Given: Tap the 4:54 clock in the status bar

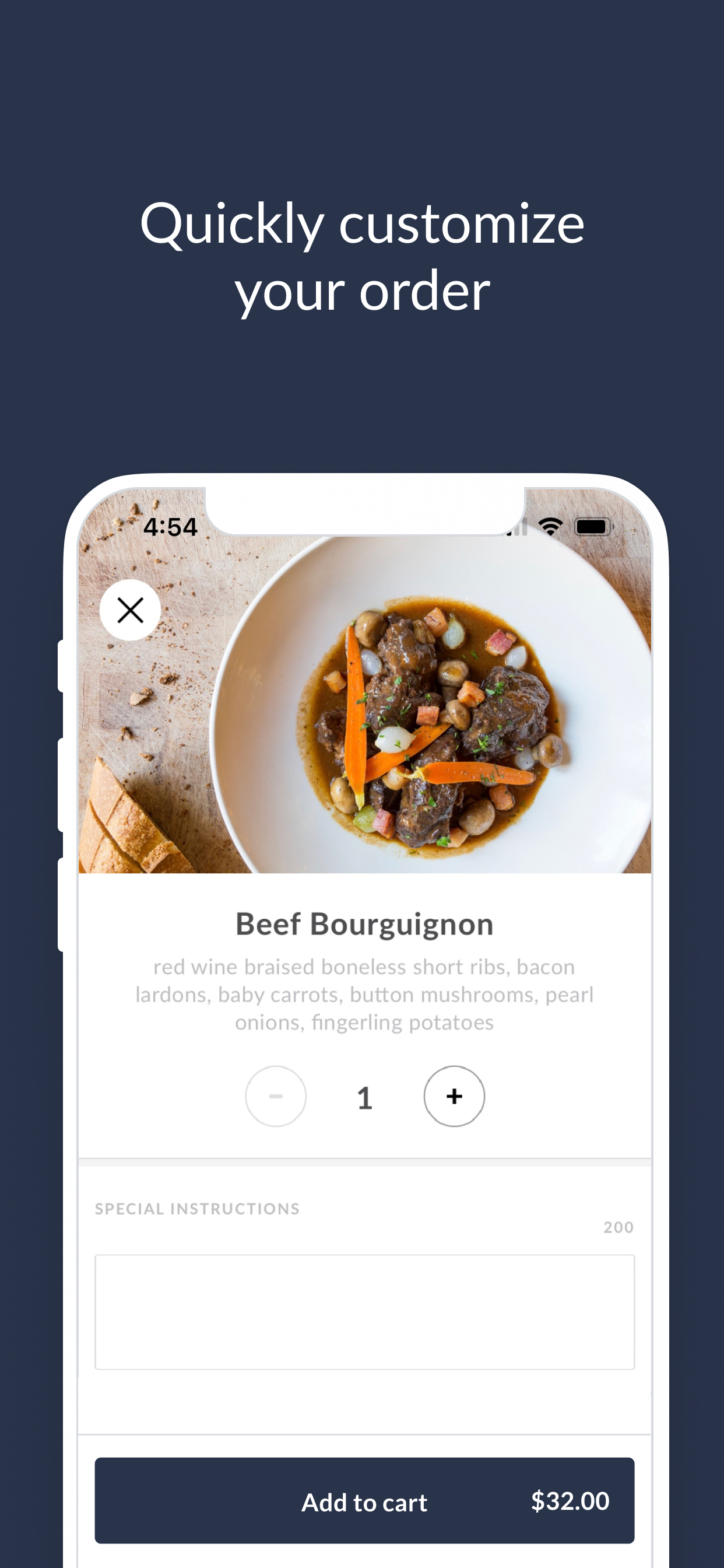Looking at the screenshot, I should [170, 527].
